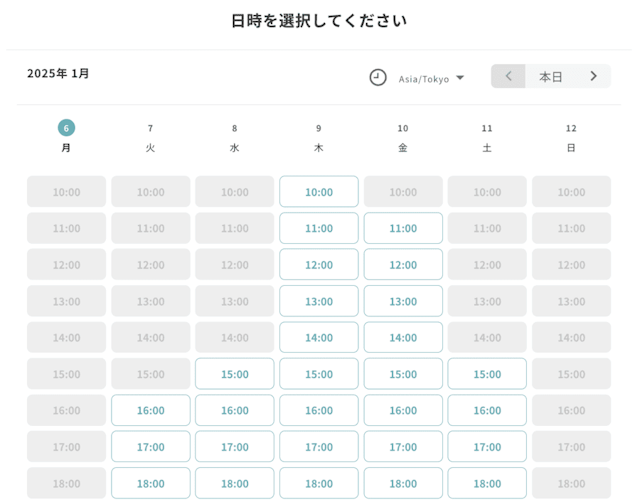Choose the 11:00 slot on Thursday 9

click(319, 228)
